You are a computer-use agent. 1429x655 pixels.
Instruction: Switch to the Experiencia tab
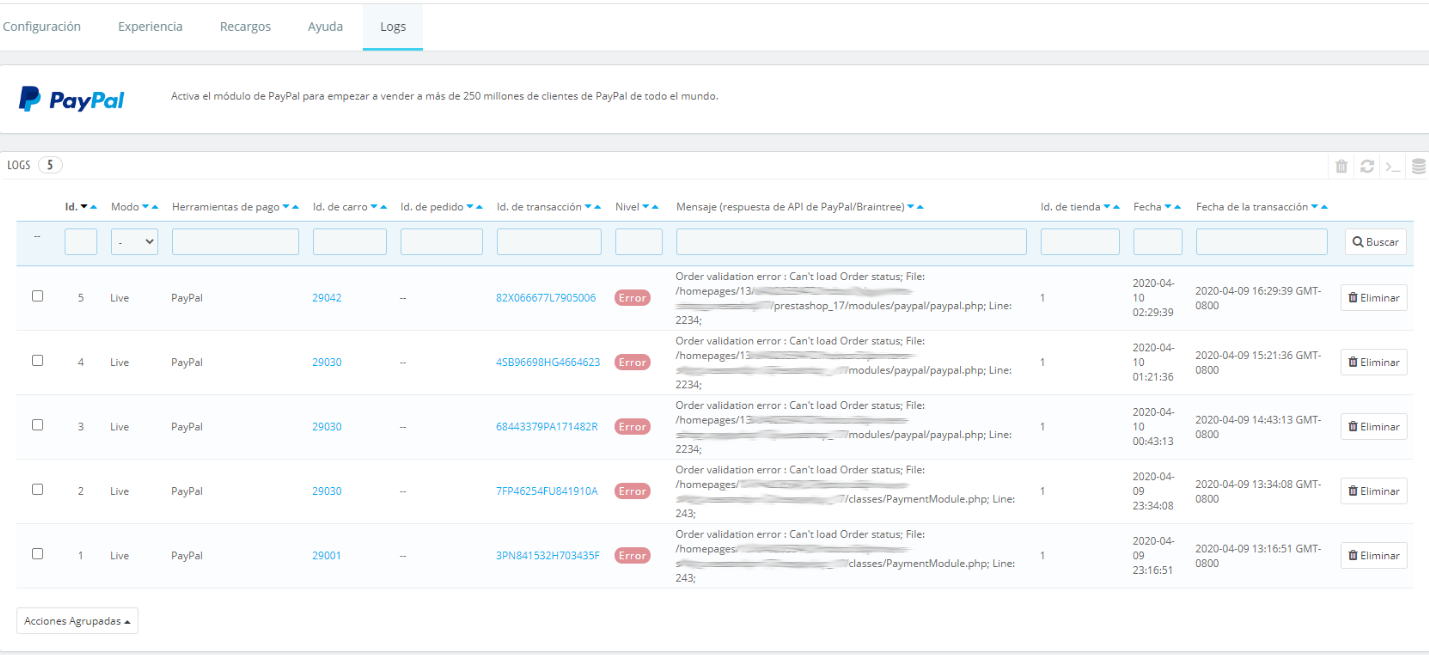tap(150, 27)
